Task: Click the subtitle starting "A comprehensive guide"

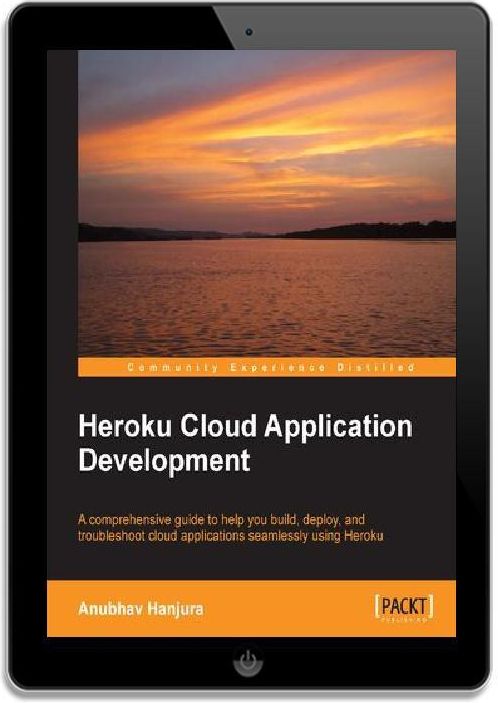Action: [x=230, y=528]
